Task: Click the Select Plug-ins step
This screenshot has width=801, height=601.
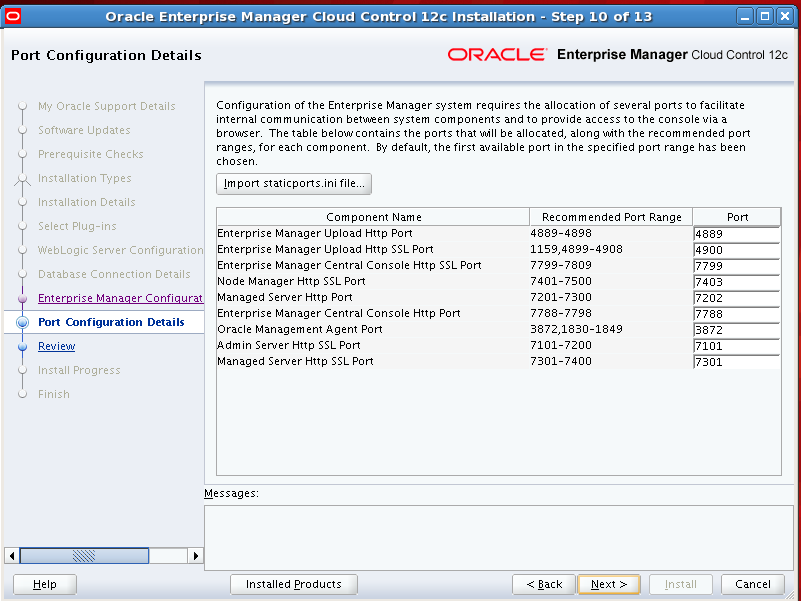Action: (77, 226)
